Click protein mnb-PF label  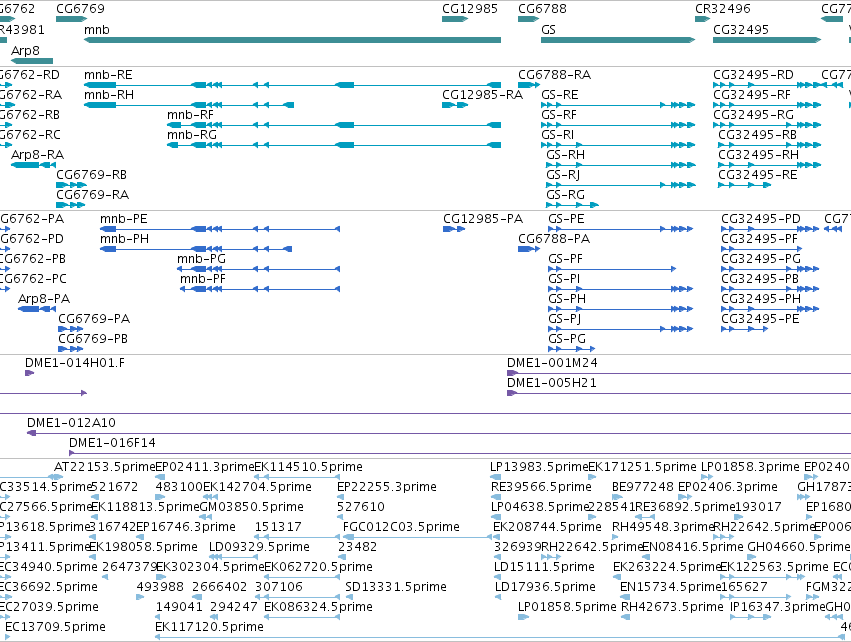pos(203,279)
